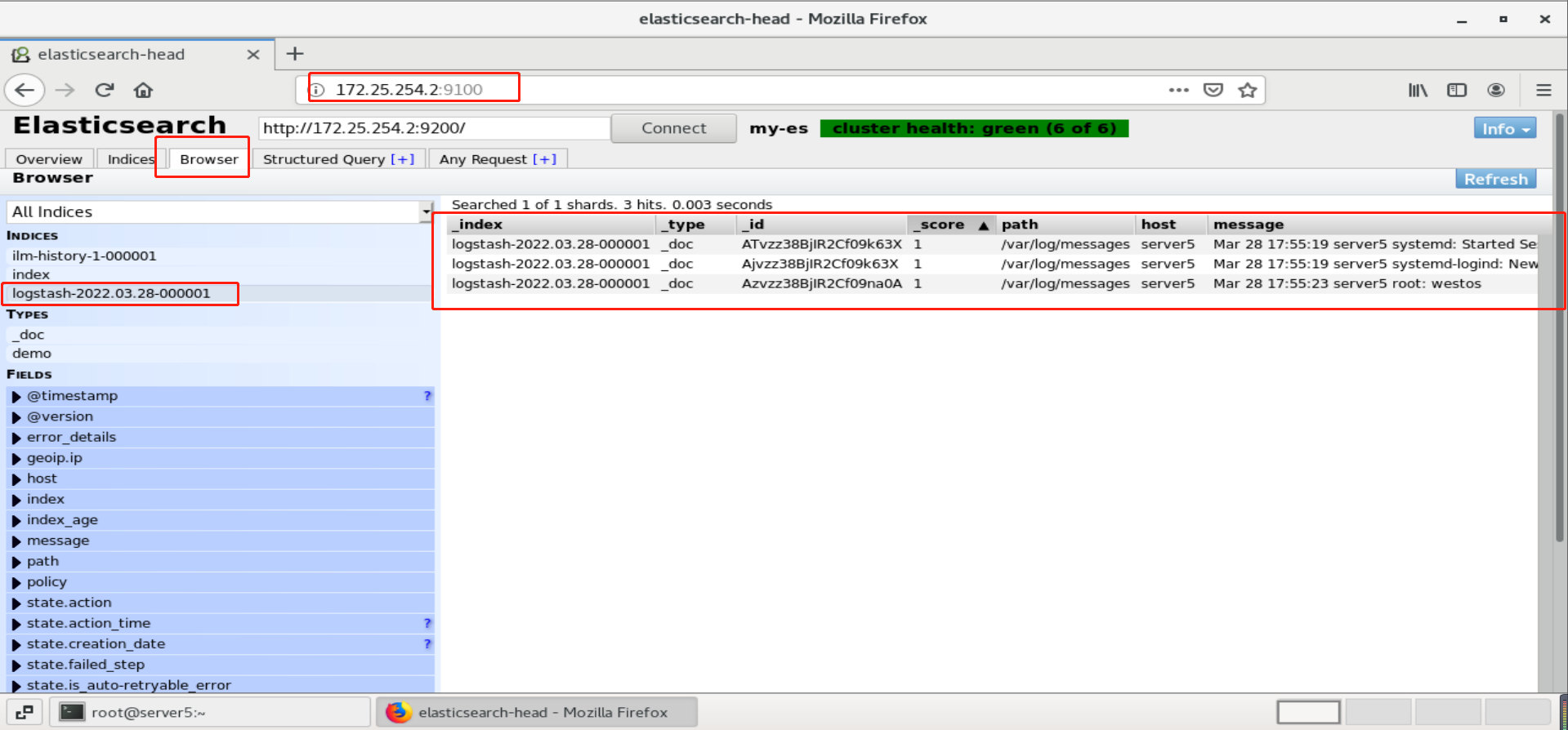This screenshot has width=1568, height=730.
Task: Switch to the Indices tab
Action: click(131, 159)
